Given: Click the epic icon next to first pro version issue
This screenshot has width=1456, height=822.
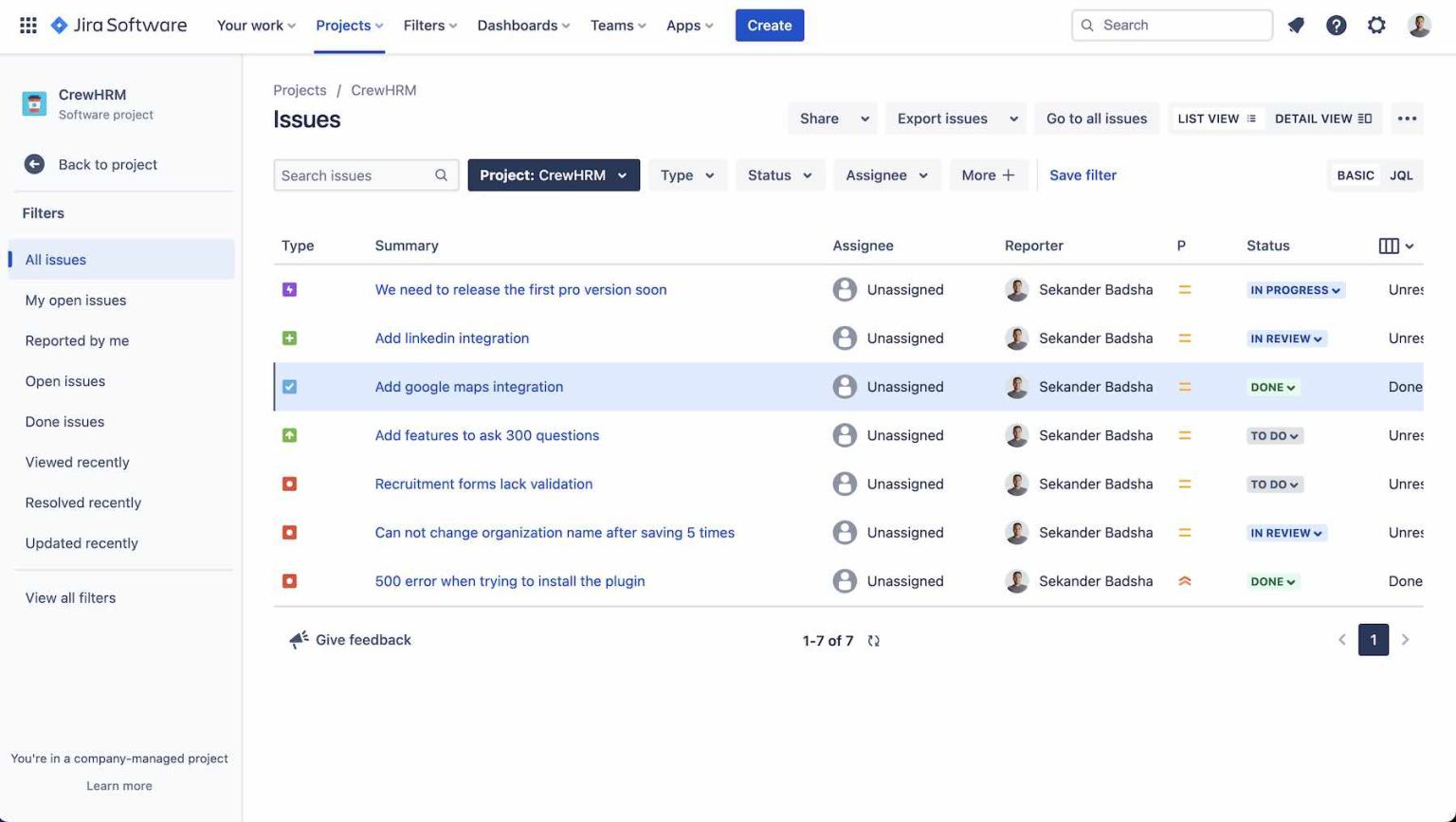Looking at the screenshot, I should [289, 289].
